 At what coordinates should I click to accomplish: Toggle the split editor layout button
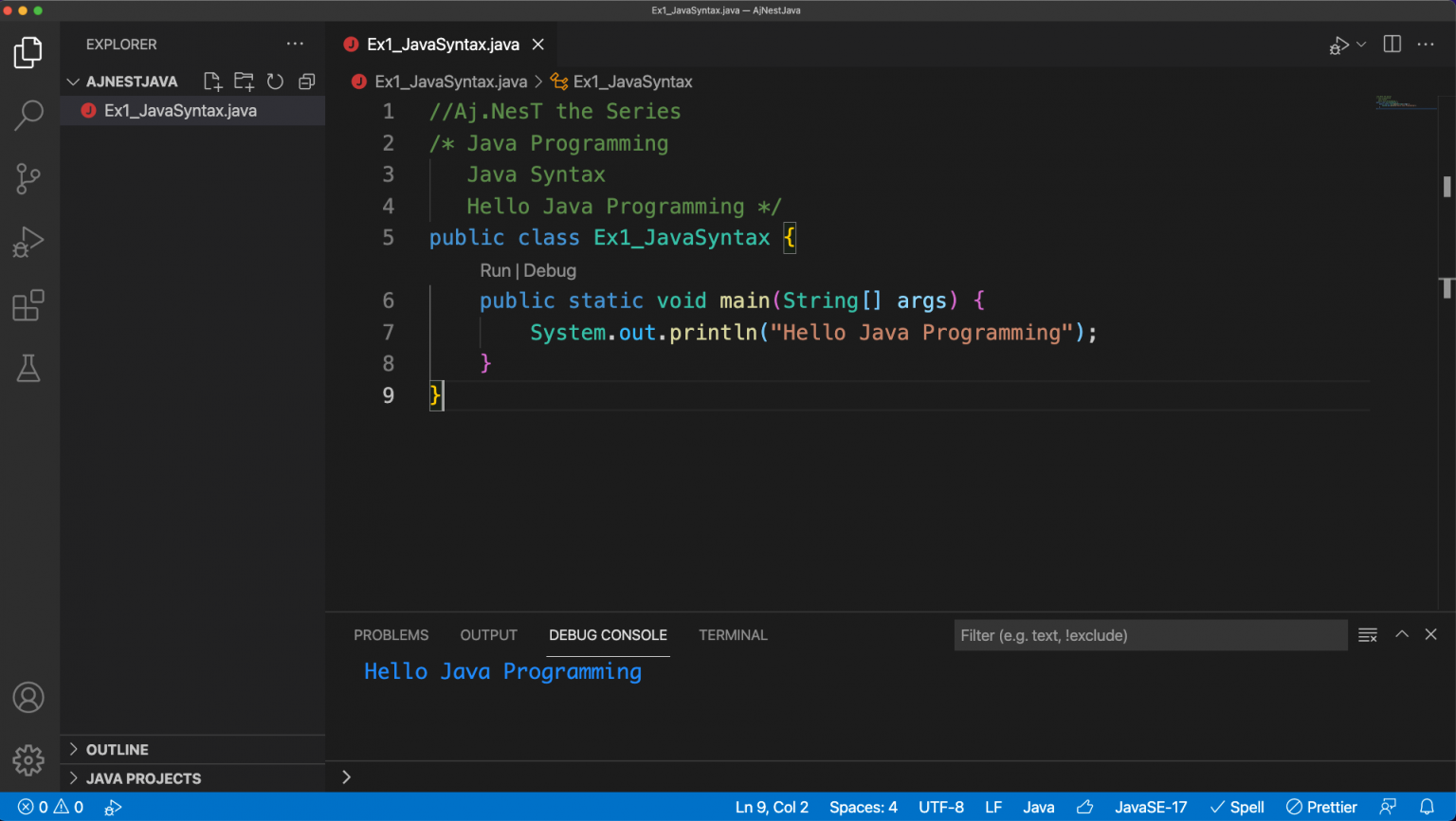1392,45
